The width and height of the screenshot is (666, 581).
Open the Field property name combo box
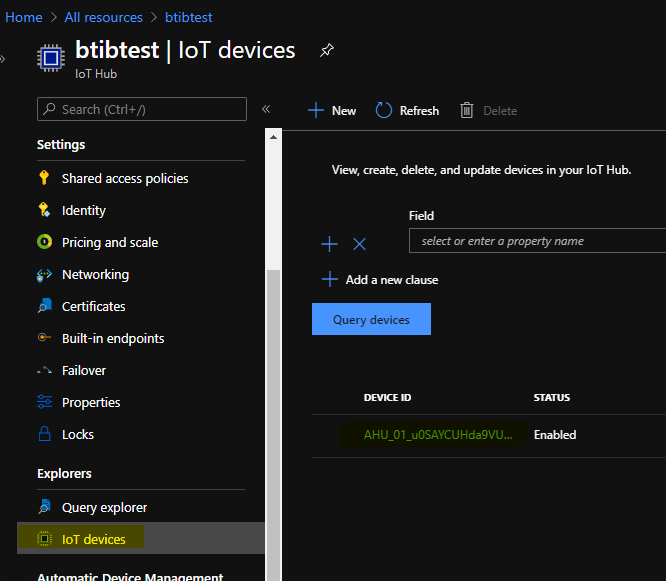[538, 241]
